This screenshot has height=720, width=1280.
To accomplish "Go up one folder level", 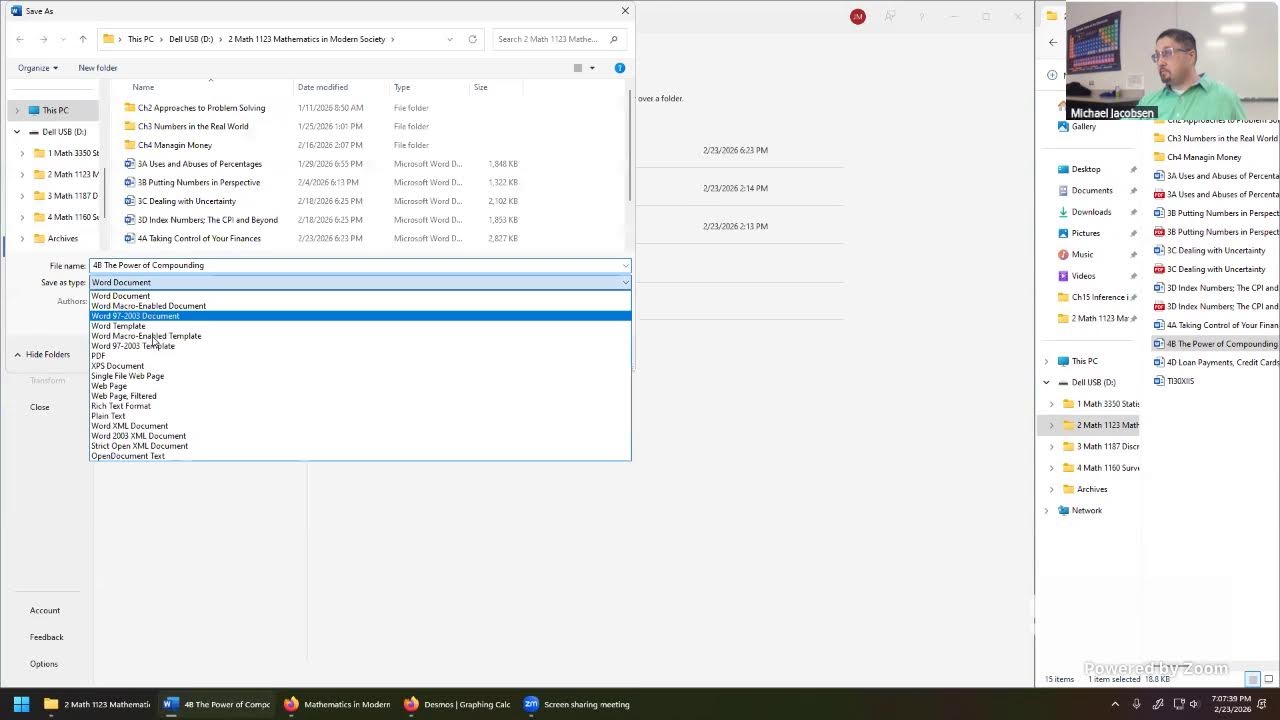I will click(x=82, y=39).
